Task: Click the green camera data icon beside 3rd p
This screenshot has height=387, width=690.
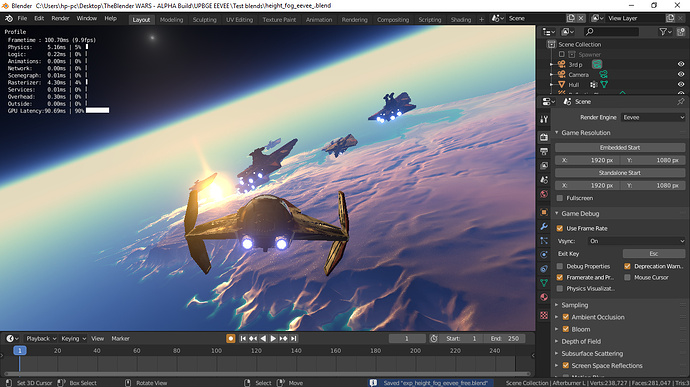Action: click(597, 64)
